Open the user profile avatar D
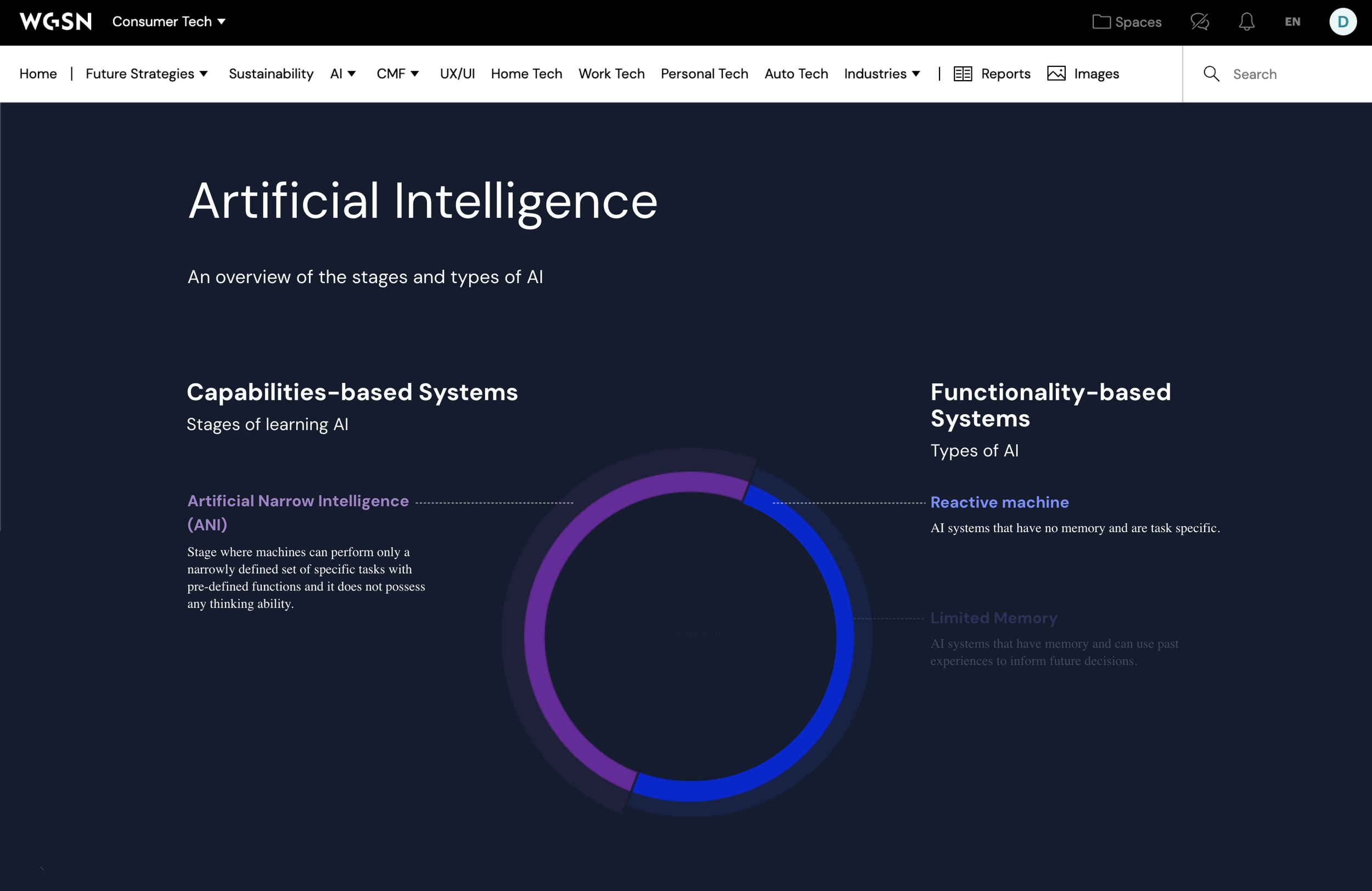Image resolution: width=1372 pixels, height=891 pixels. [1342, 22]
